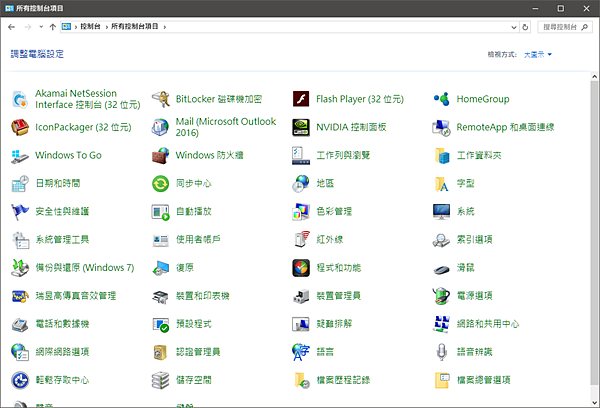Open the 檔案歷程記錄 icon
The width and height of the screenshot is (600, 408).
tap(301, 380)
